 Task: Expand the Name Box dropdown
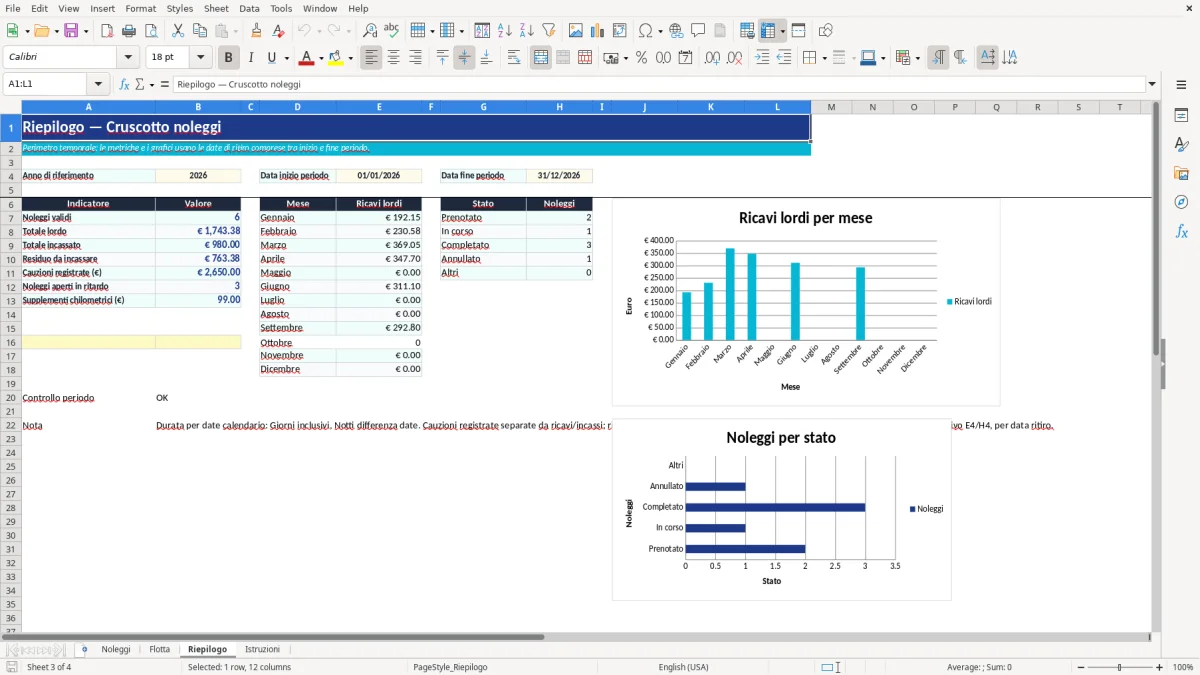point(98,84)
